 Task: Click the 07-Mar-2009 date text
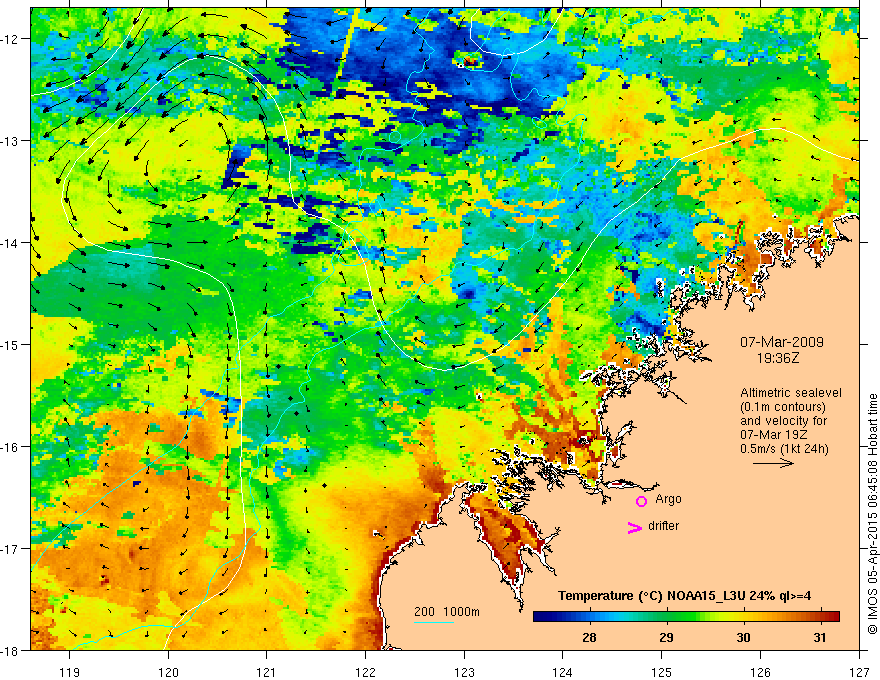[782, 342]
